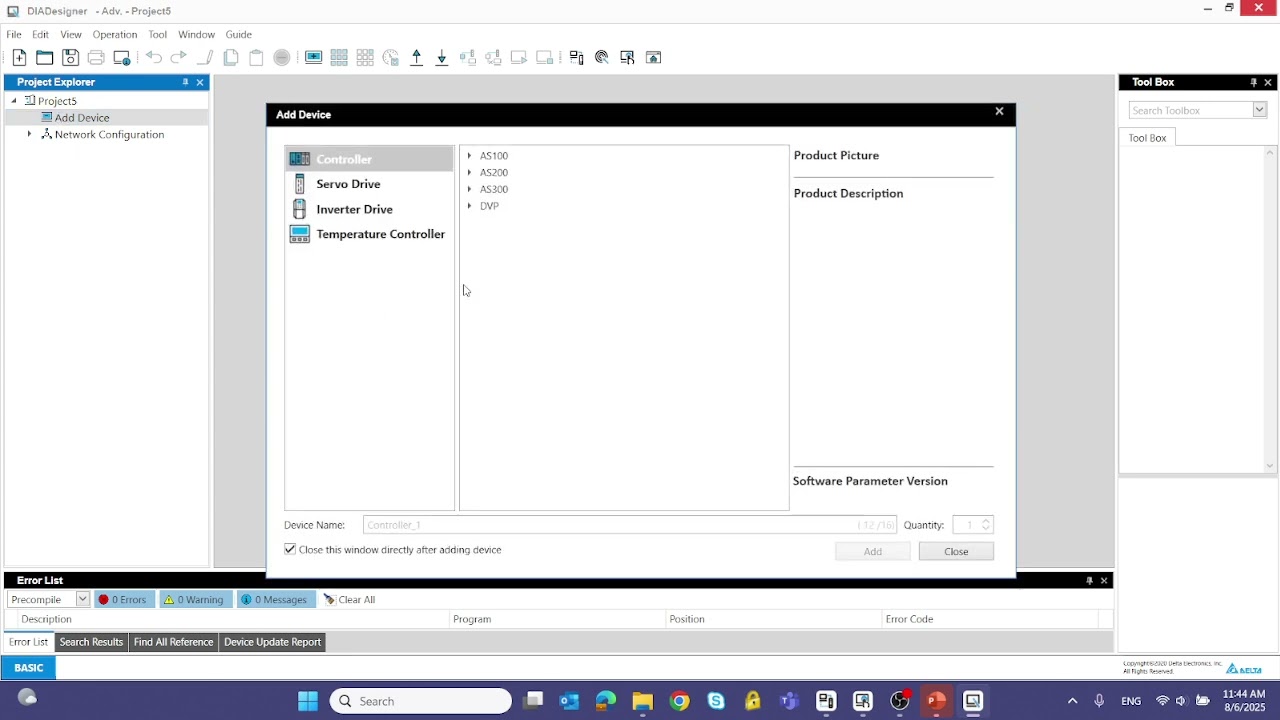
Task: Close the Project Explorer panel
Action: [200, 82]
